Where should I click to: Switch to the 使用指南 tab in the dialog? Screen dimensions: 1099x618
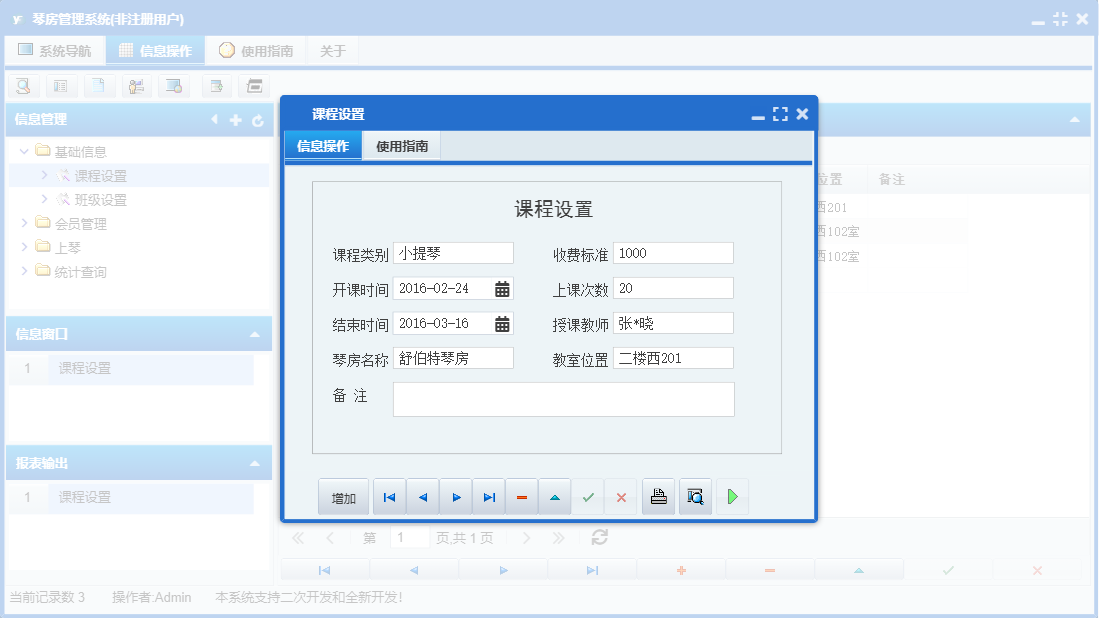400,144
